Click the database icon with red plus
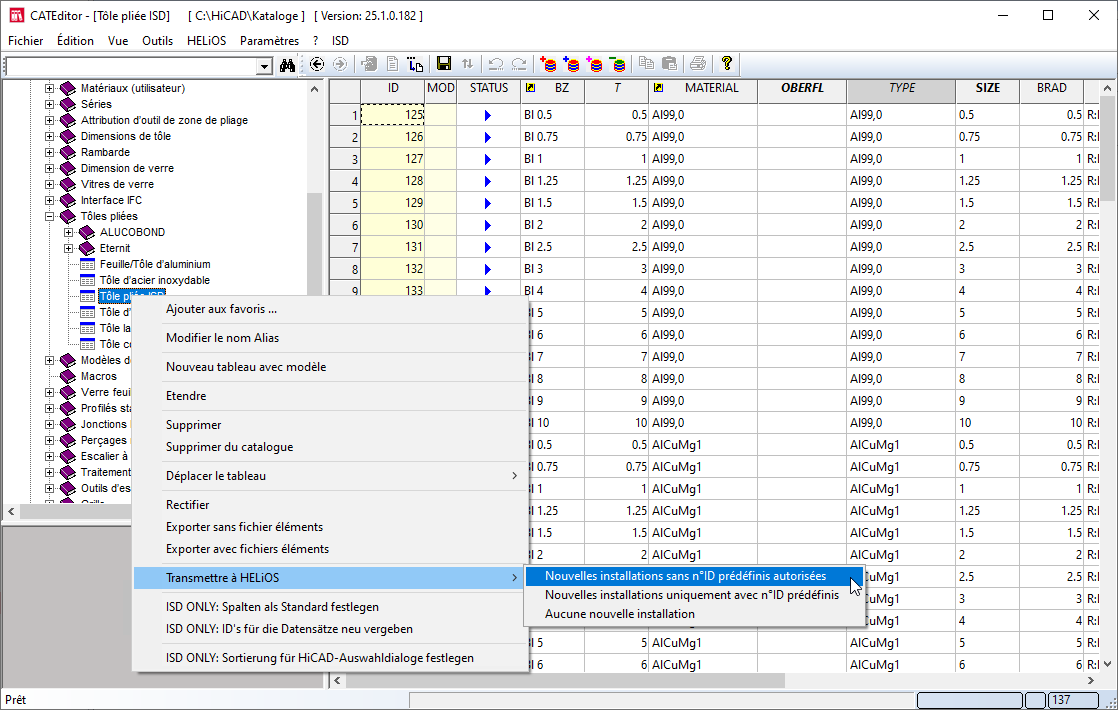This screenshot has height=710, width=1118. click(548, 64)
